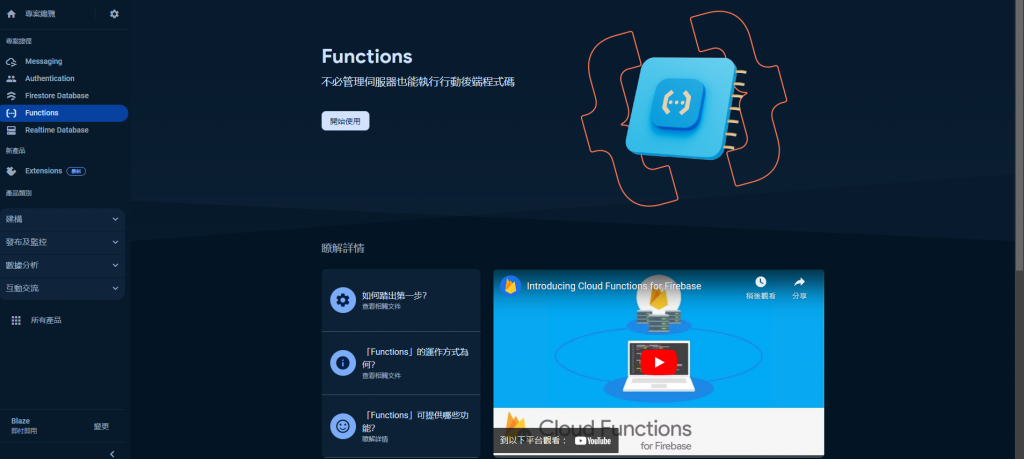This screenshot has width=1024, height=459.
Task: Click the Functions chip illustration
Action: pos(683,108)
